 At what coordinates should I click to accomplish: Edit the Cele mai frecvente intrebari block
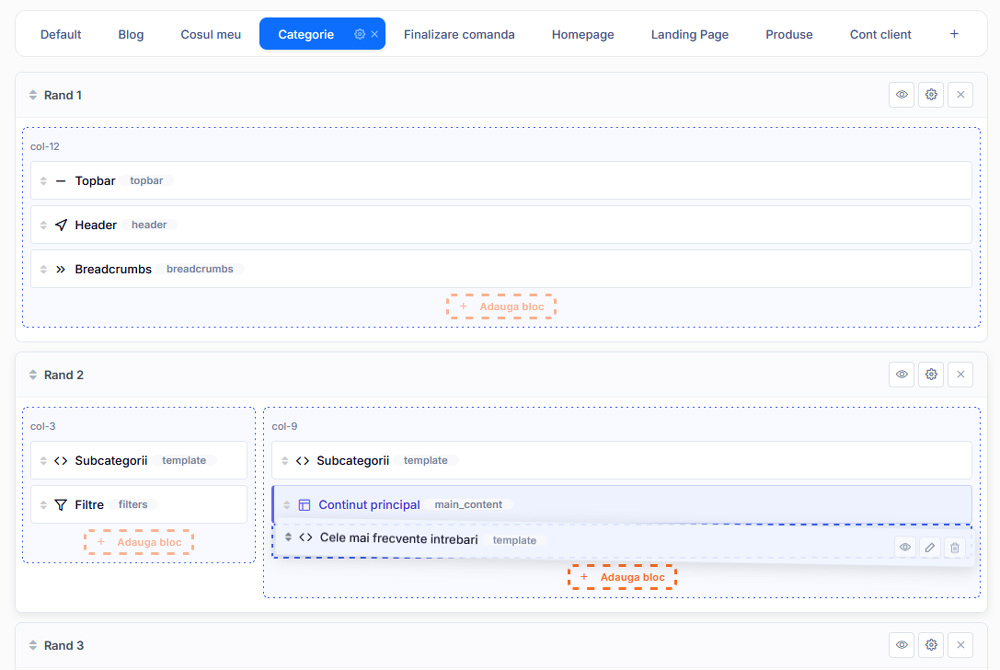pos(930,547)
